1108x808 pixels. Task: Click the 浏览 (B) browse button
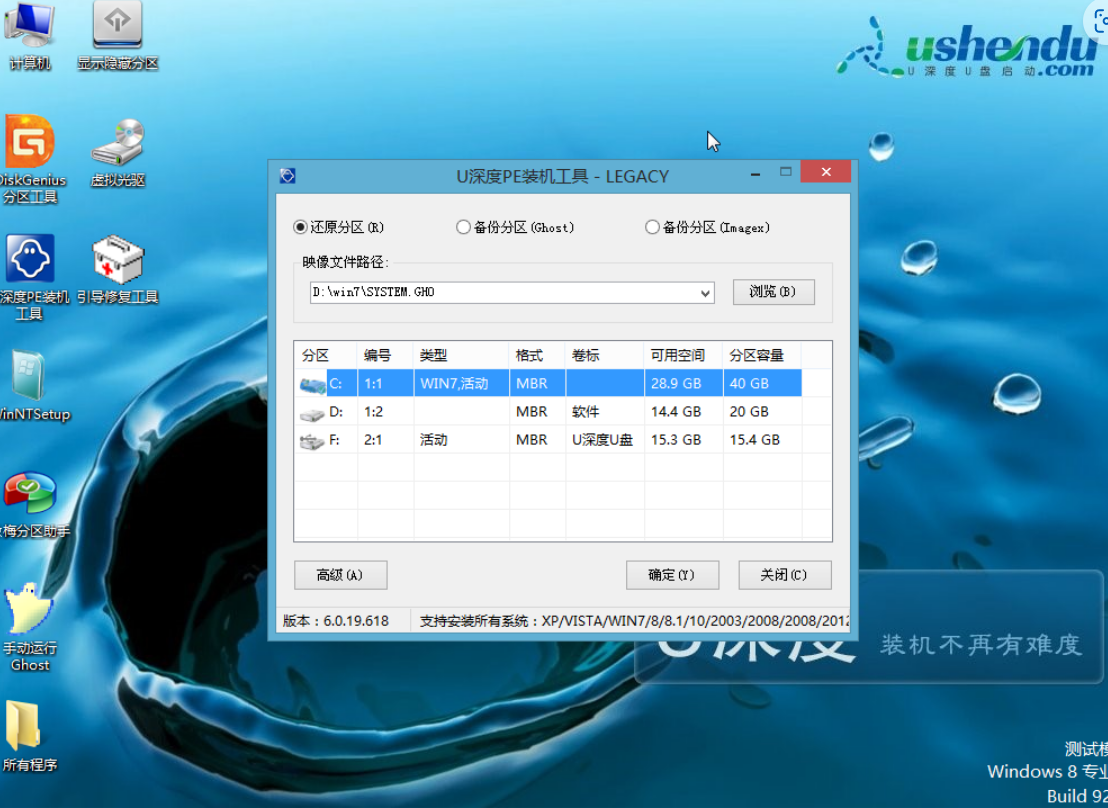[x=774, y=292]
